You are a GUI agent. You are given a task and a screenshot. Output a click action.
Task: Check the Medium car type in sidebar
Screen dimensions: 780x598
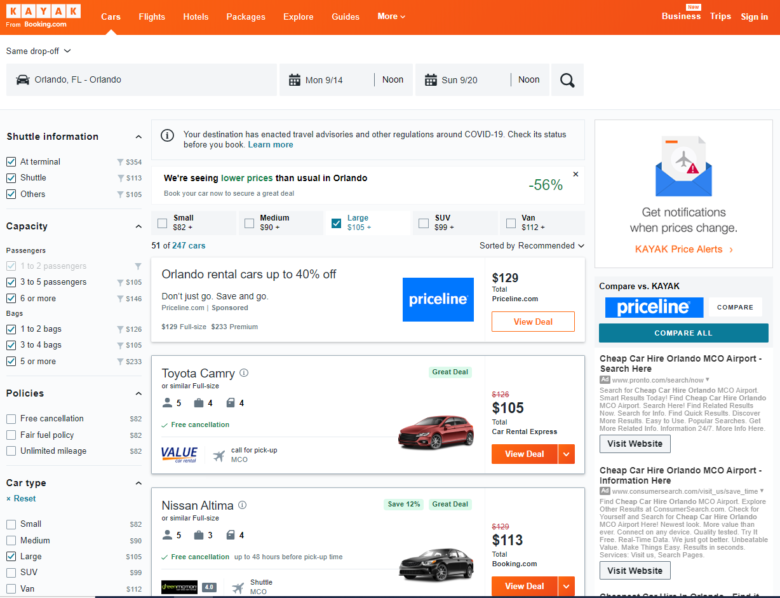(x=11, y=540)
